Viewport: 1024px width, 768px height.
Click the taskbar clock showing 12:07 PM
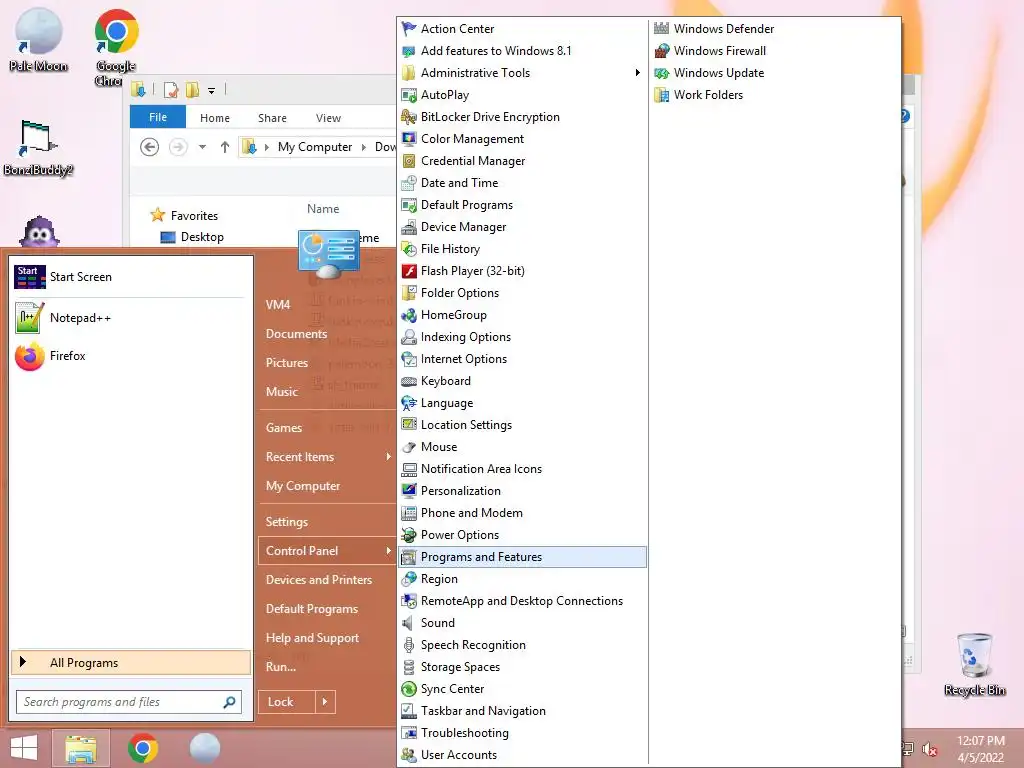tap(980, 749)
